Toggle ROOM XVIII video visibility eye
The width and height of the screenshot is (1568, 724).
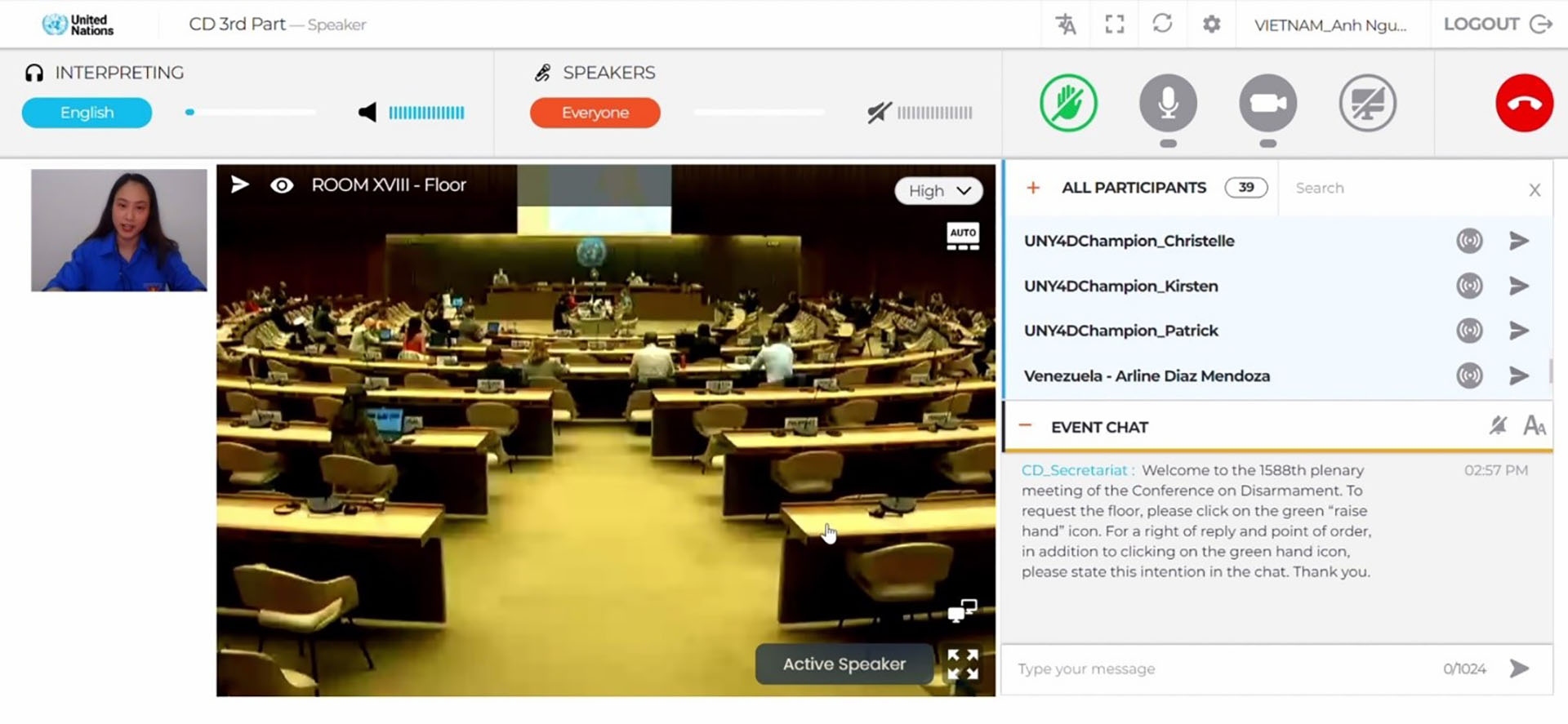(x=282, y=185)
